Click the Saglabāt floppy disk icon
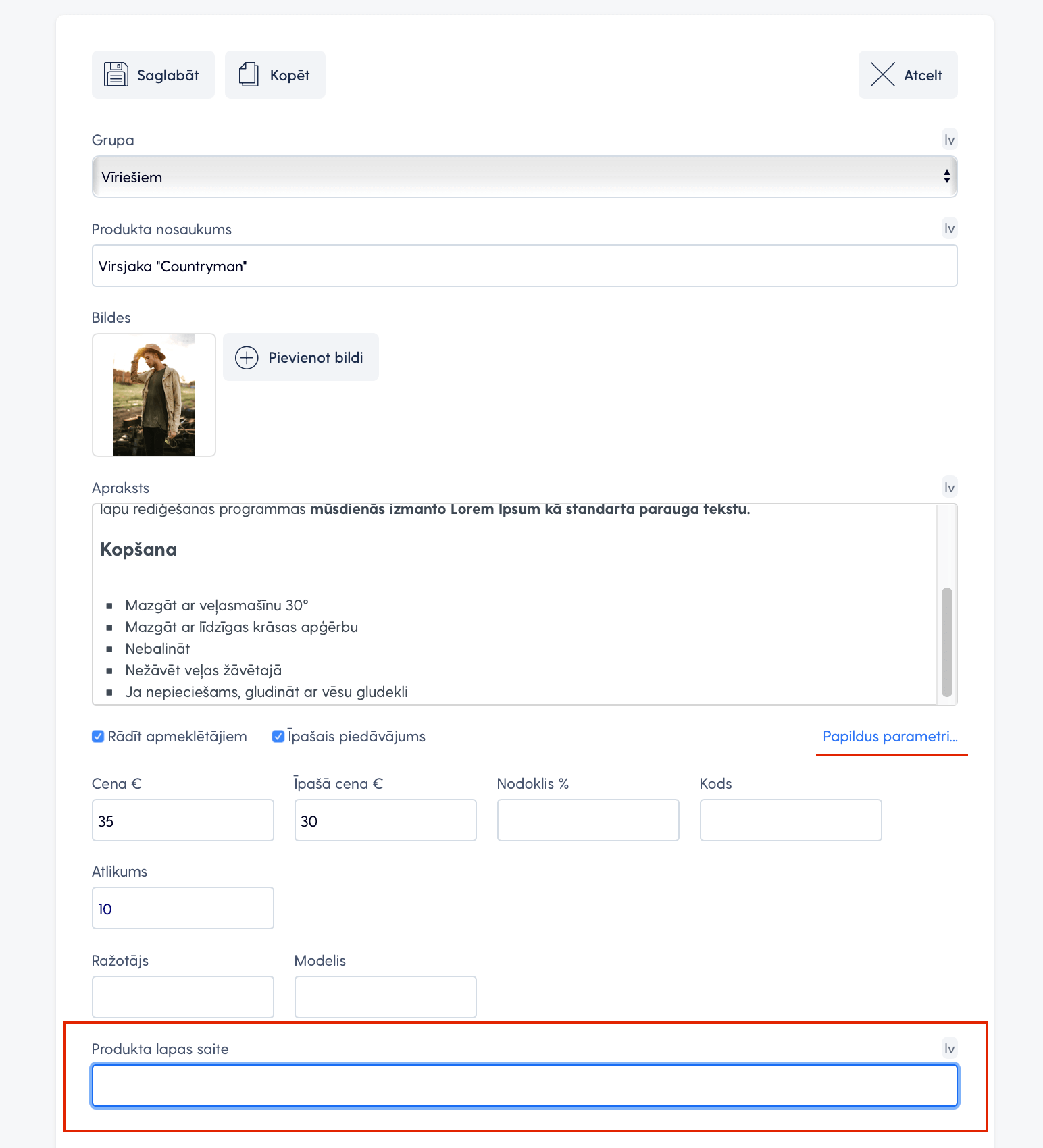This screenshot has height=1148, width=1043. (x=116, y=74)
